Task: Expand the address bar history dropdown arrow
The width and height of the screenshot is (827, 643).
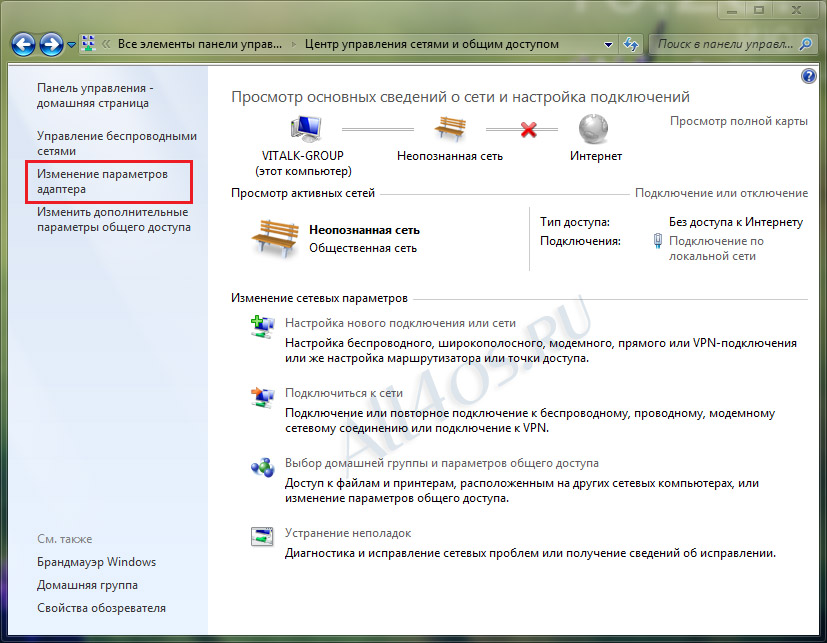Action: click(x=608, y=45)
